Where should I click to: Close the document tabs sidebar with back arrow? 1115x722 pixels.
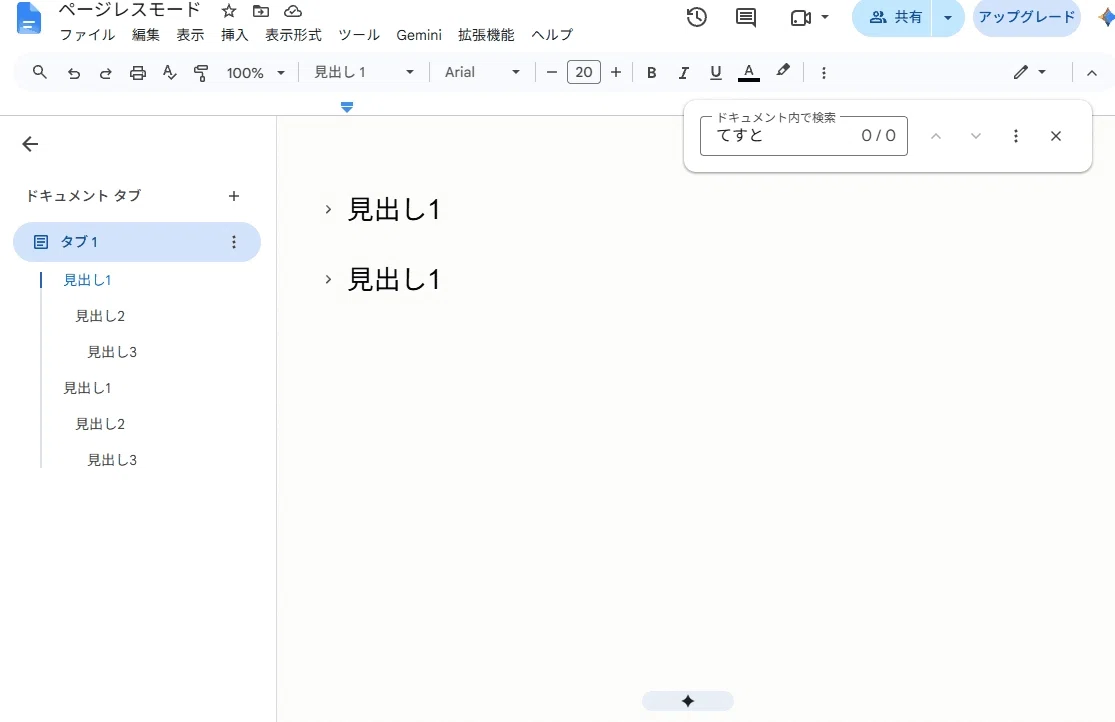30,144
